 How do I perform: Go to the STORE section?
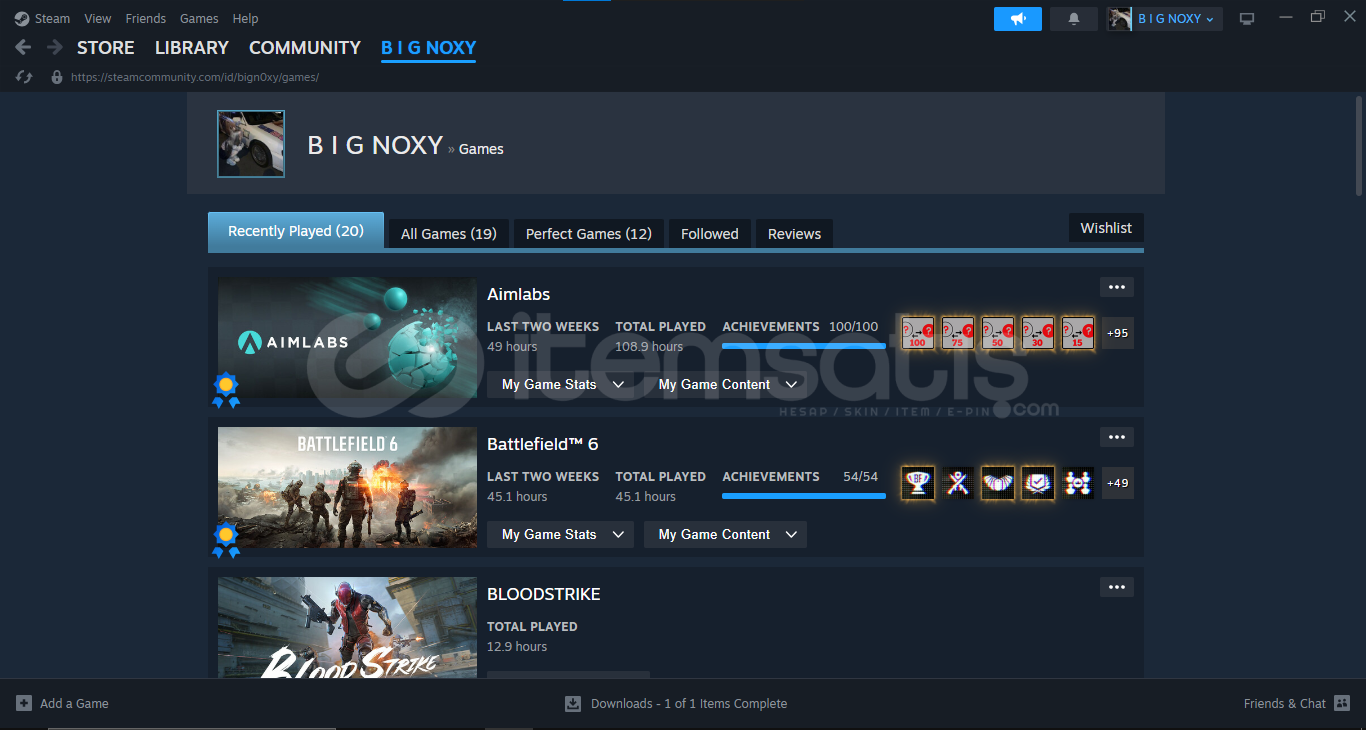tap(106, 48)
